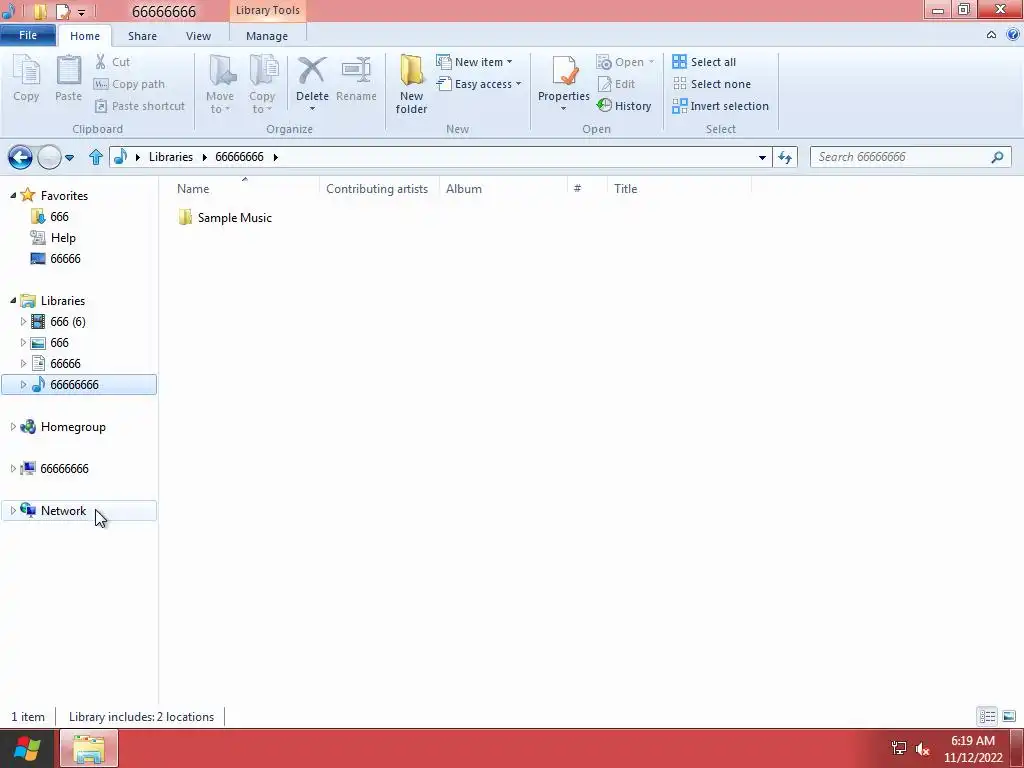Screen dimensions: 1024x768
Task: Click Select all in the ribbon
Action: [704, 62]
